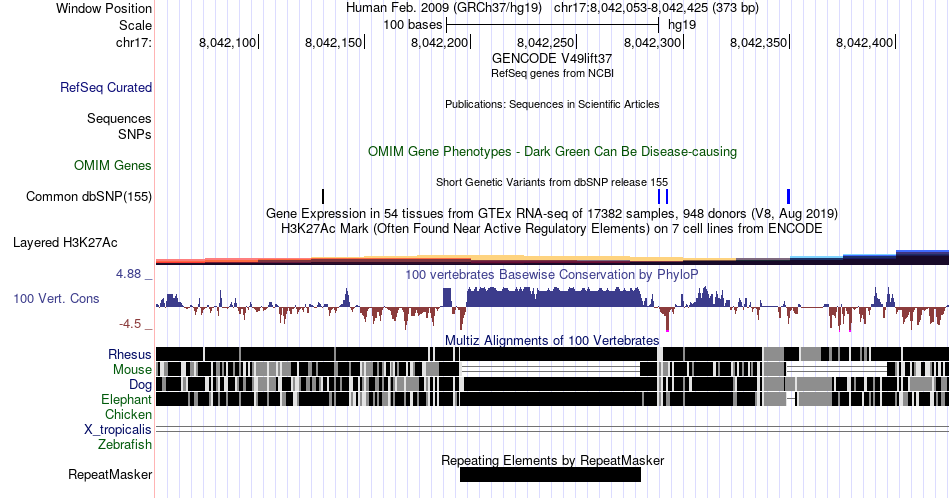Click the OMIM Genes track label

pos(113,165)
